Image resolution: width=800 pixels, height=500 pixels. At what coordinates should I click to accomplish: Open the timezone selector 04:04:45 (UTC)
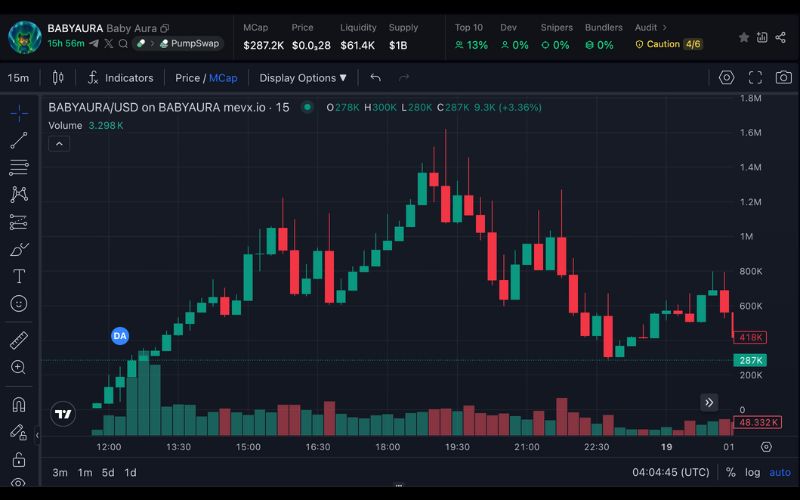point(670,472)
